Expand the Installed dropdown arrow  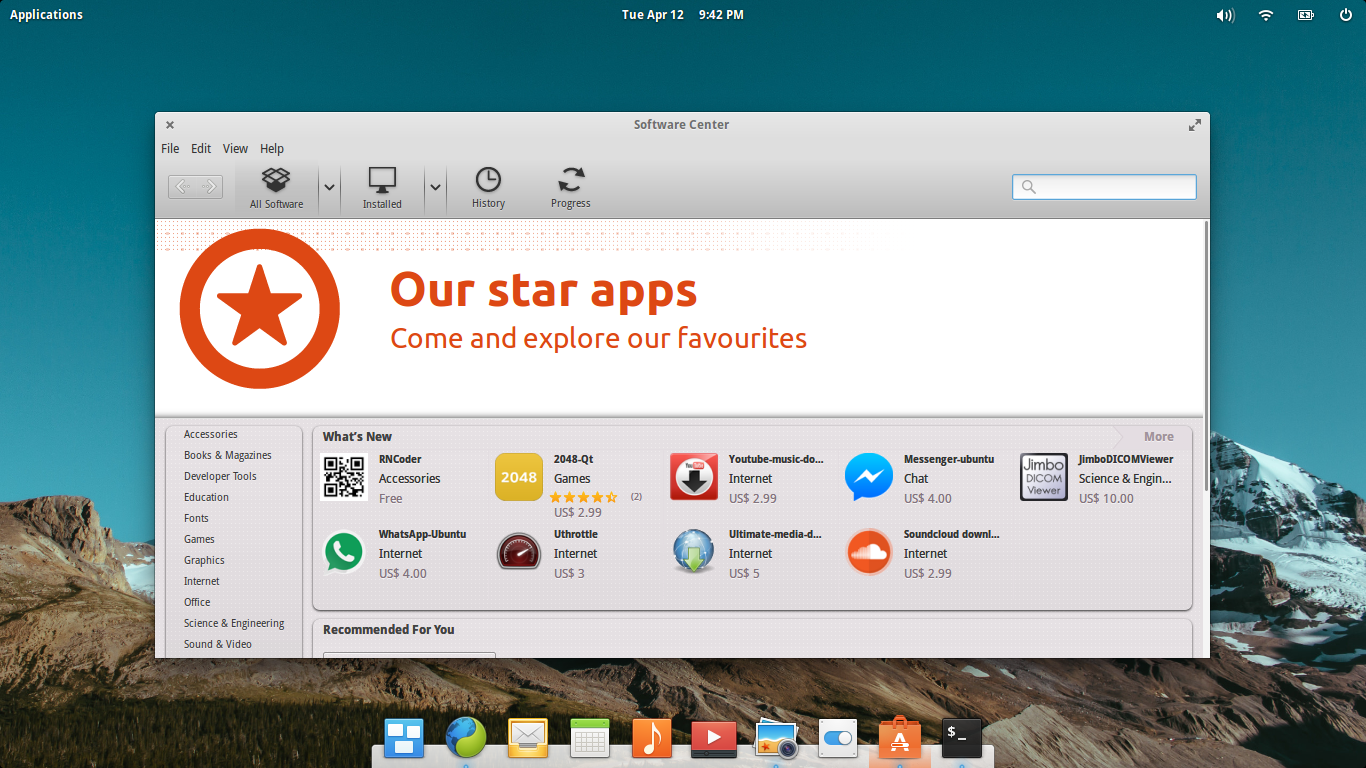[434, 187]
